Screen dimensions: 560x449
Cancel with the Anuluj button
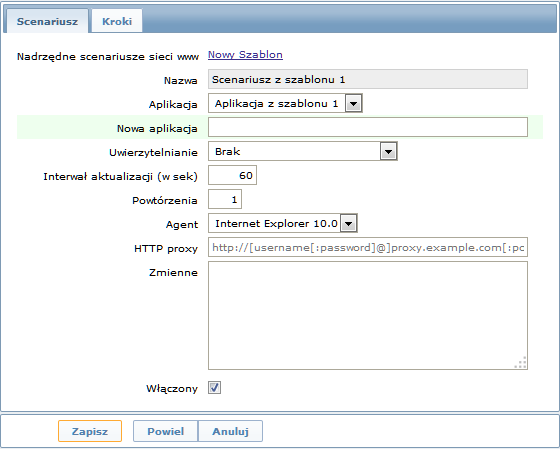point(230,431)
